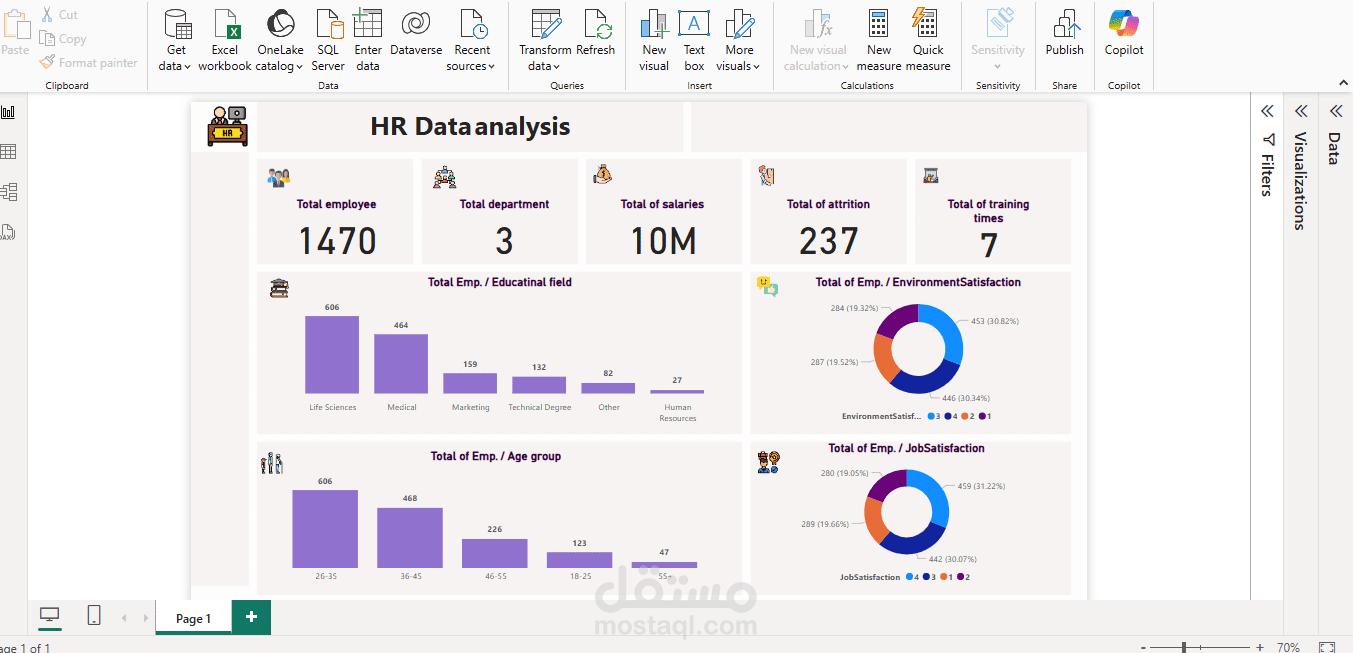This screenshot has height=653, width=1353.
Task: Activate the Format painter
Action: (x=88, y=63)
